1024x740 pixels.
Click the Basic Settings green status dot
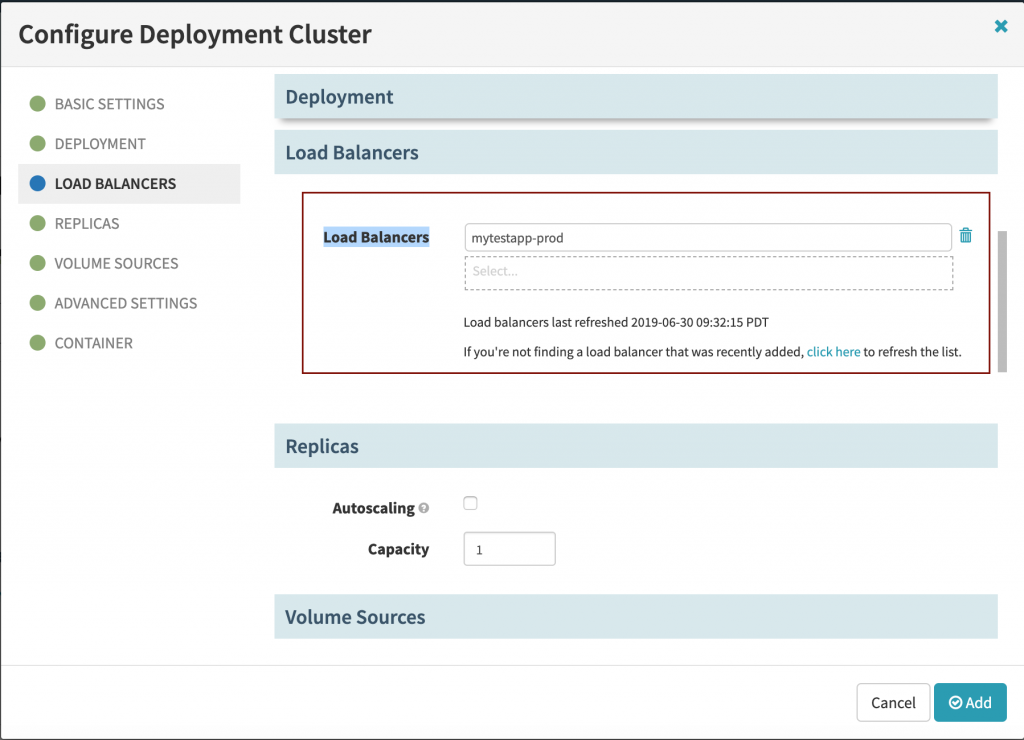(x=38, y=104)
